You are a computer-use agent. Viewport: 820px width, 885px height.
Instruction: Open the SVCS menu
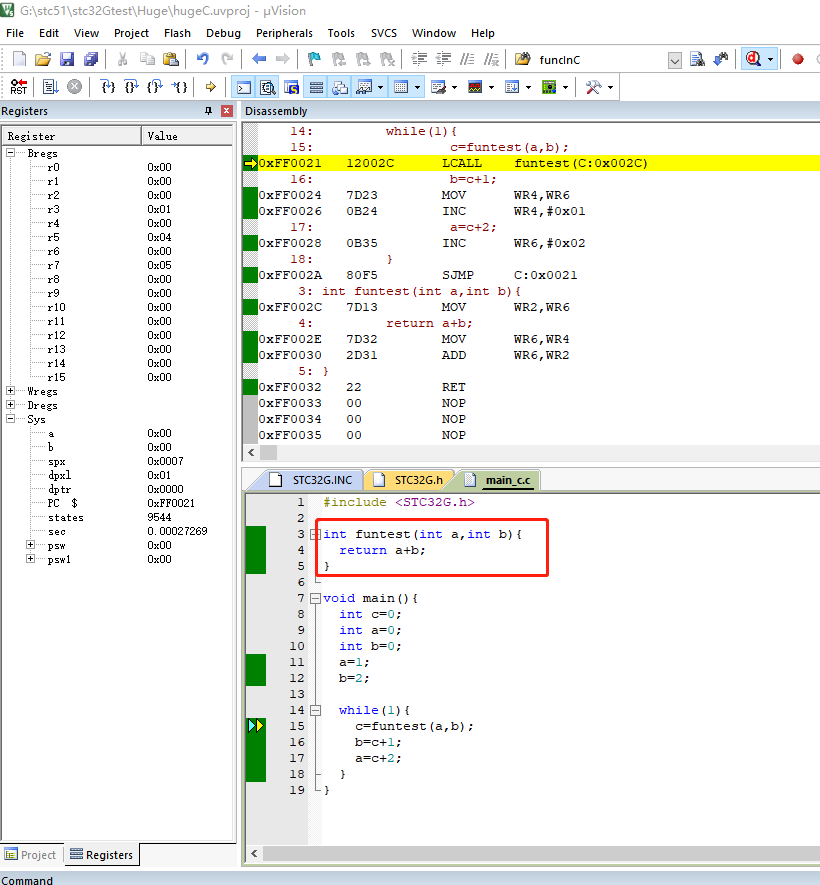[x=384, y=33]
